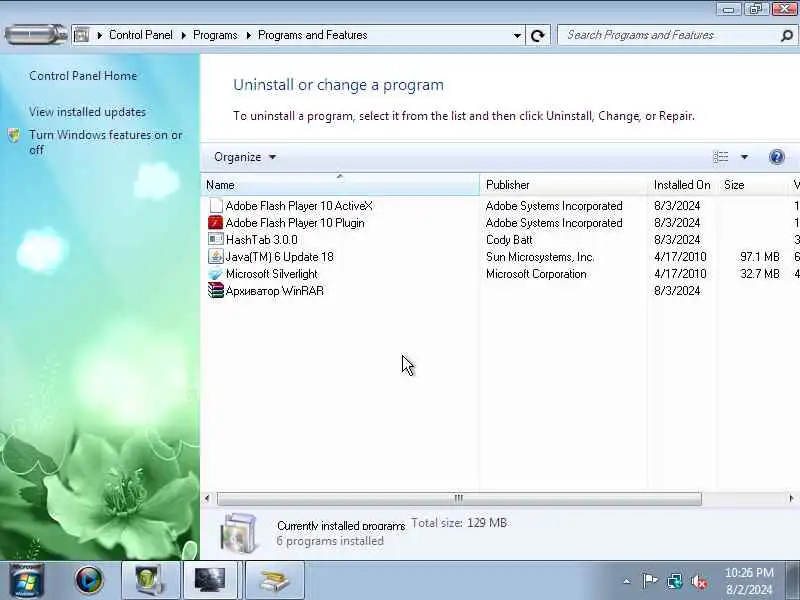Click the Java(TM) 6 Update 18 icon
Image resolution: width=800 pixels, height=600 pixels.
click(x=215, y=257)
